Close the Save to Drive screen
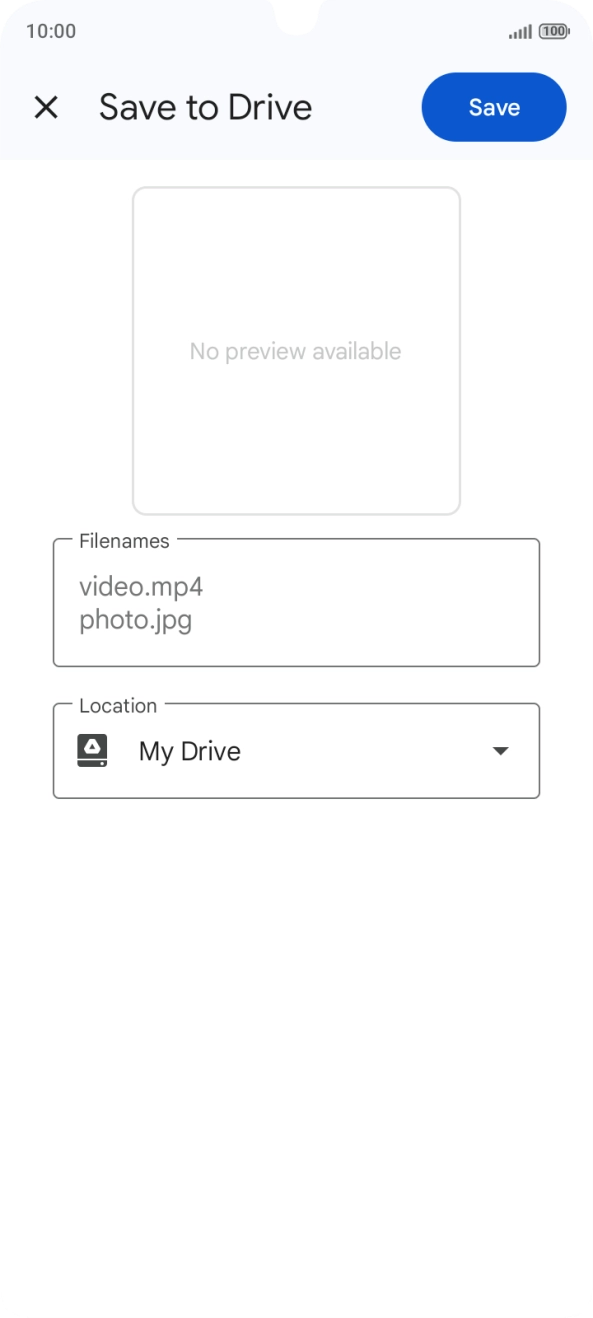Screen dimensions: 593x1318 (46, 107)
